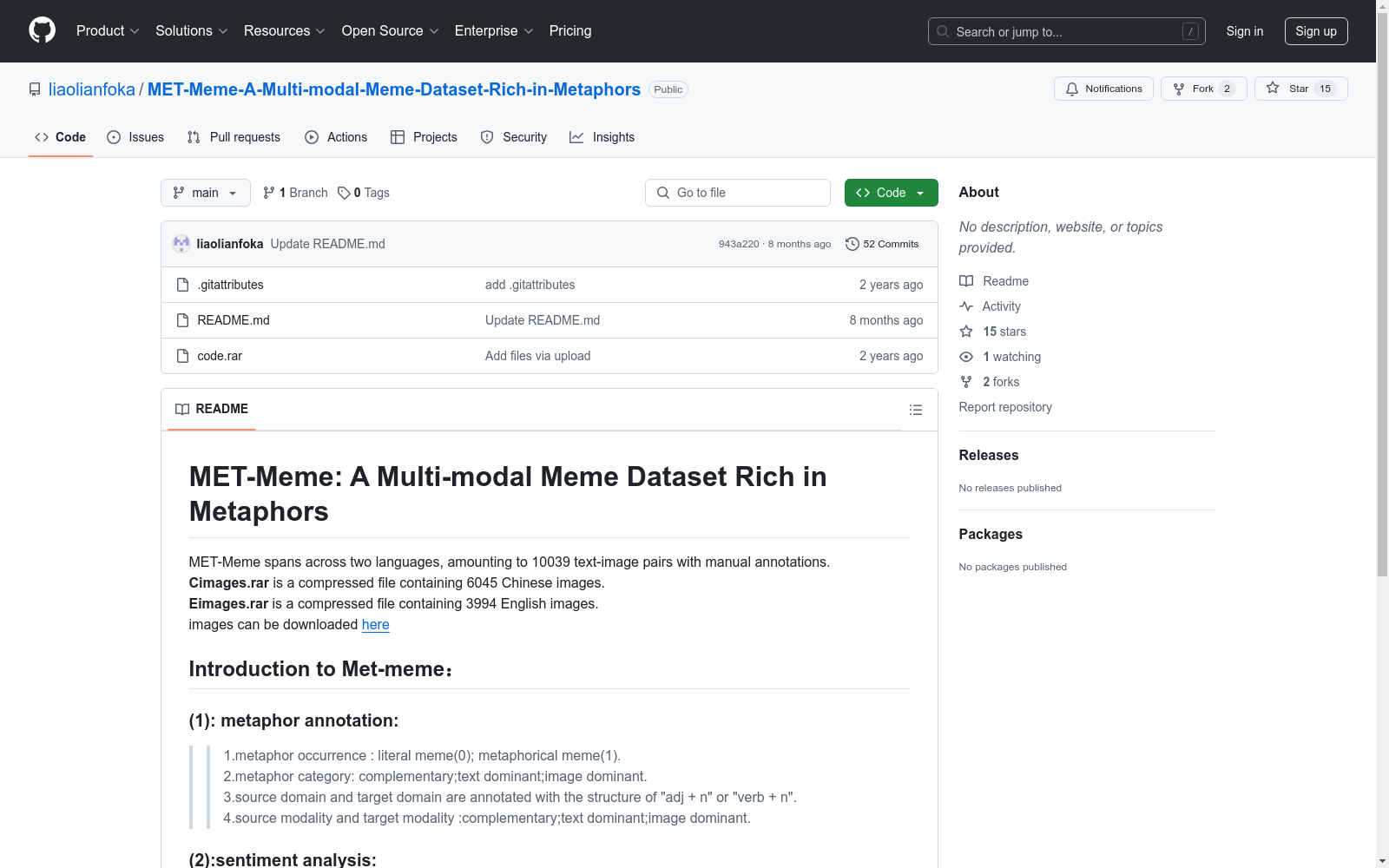Star this repository
This screenshot has width=1389, height=868.
point(1300,89)
